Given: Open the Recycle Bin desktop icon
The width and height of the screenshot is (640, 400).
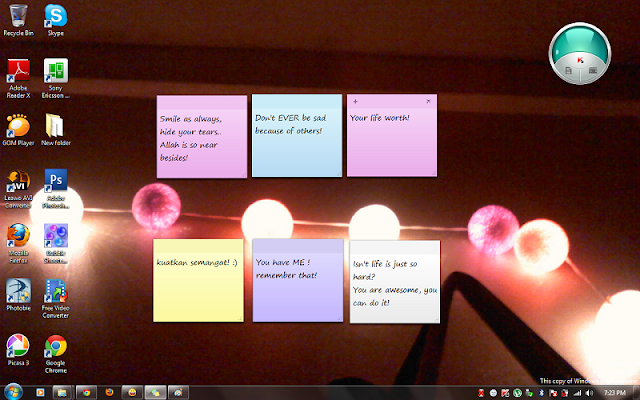Looking at the screenshot, I should point(18,20).
